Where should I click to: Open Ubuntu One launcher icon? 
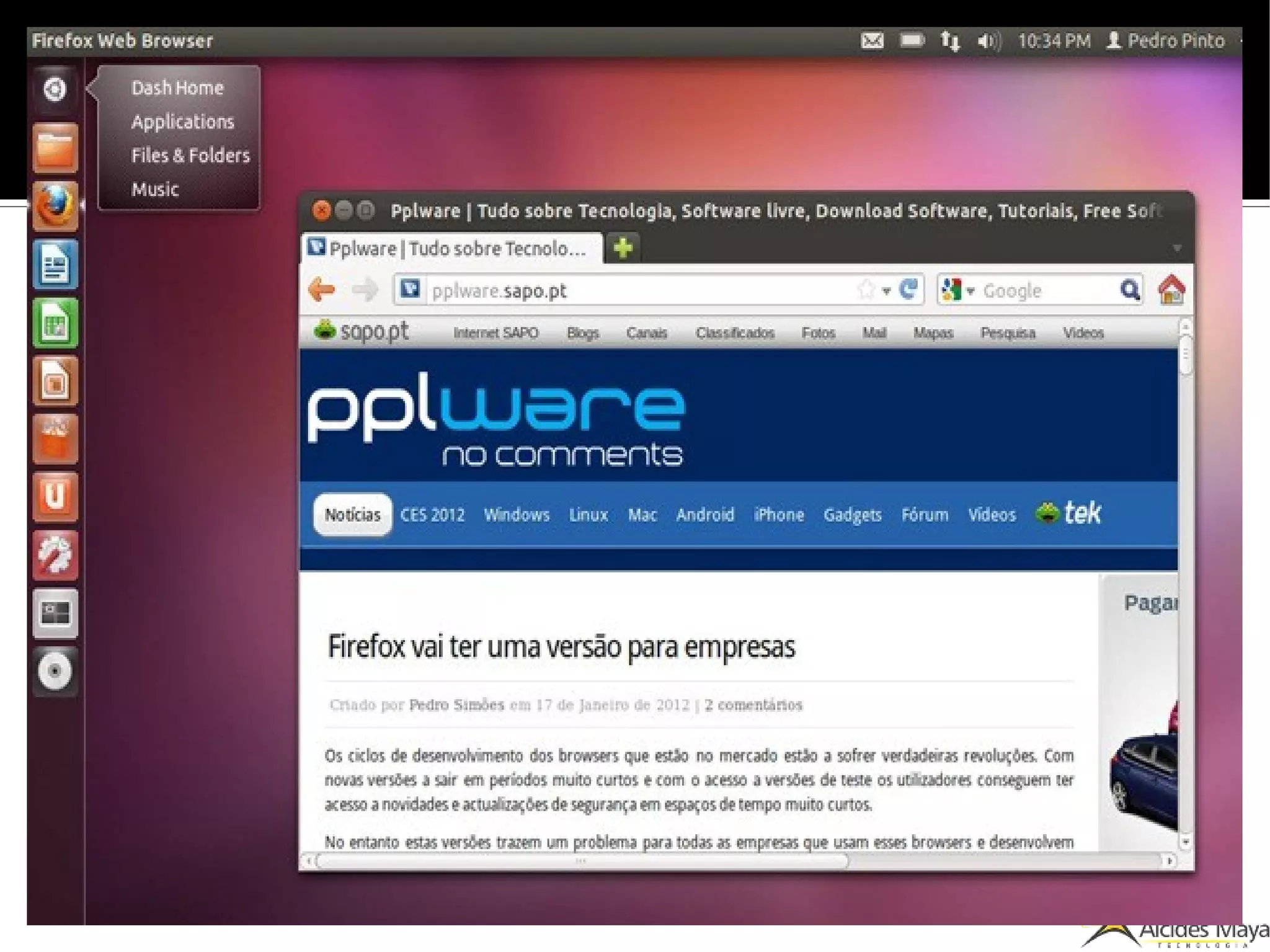(x=55, y=497)
